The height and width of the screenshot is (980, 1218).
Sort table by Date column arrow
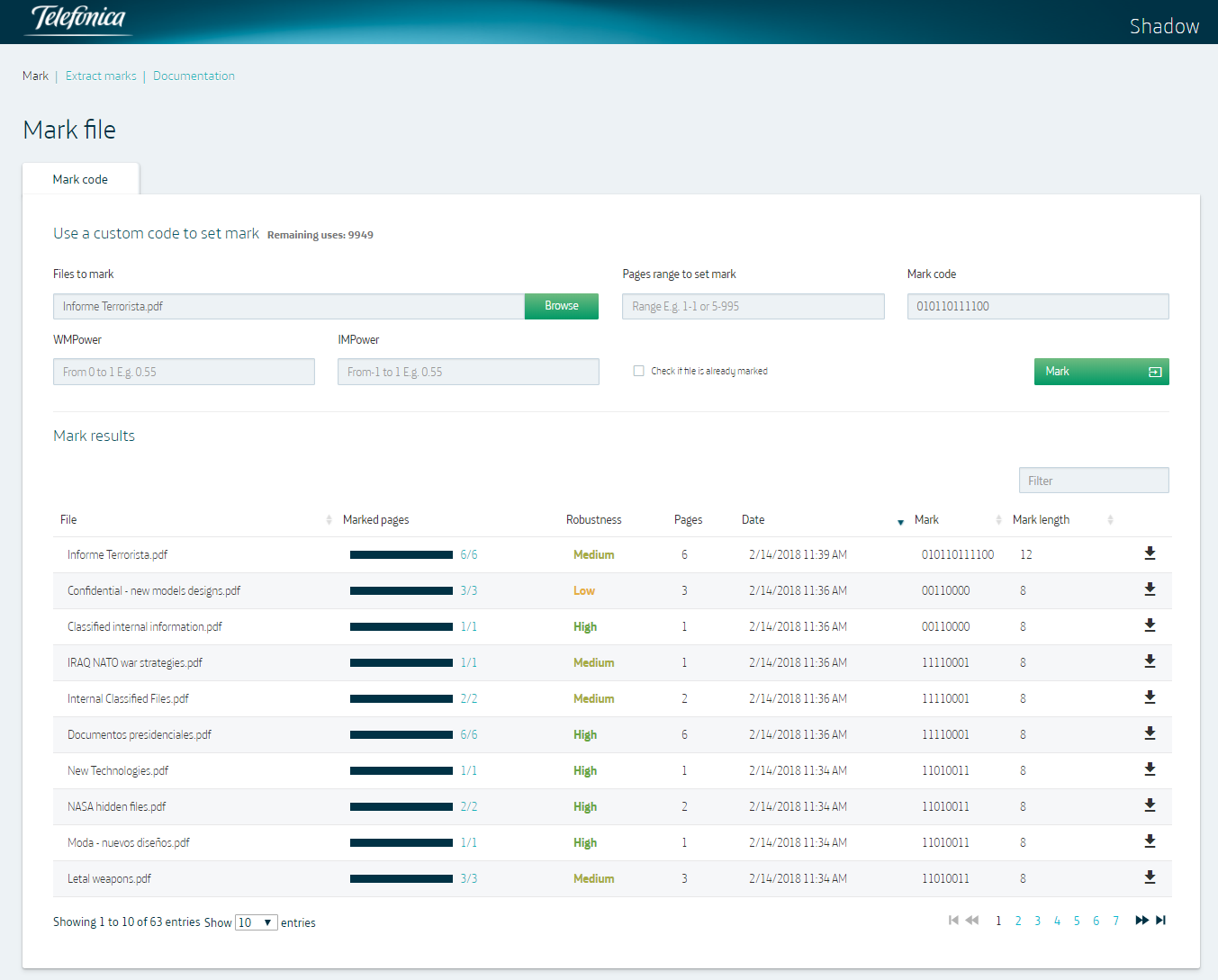point(900,522)
